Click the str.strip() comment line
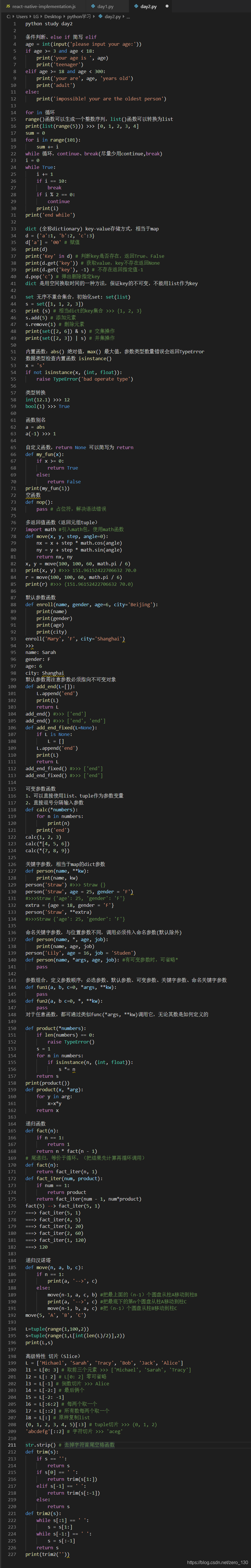This screenshot has height=1568, width=251. point(69,1445)
